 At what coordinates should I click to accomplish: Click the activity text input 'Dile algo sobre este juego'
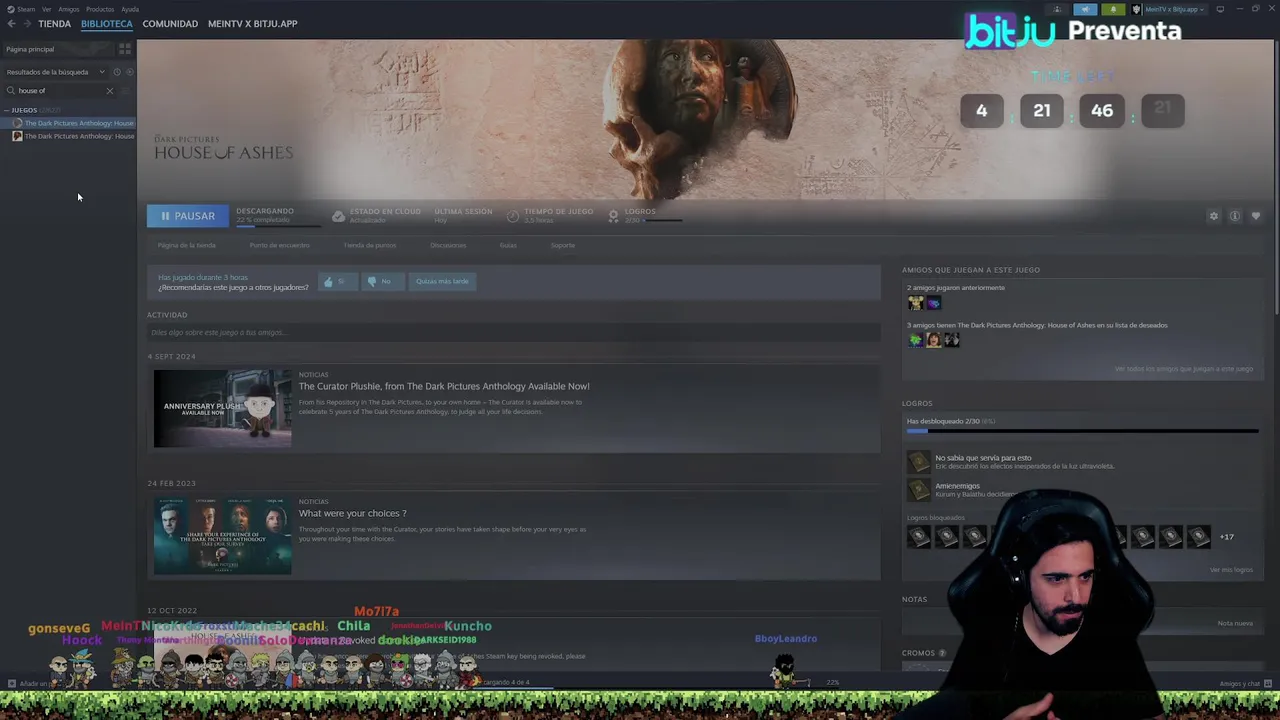click(x=513, y=332)
